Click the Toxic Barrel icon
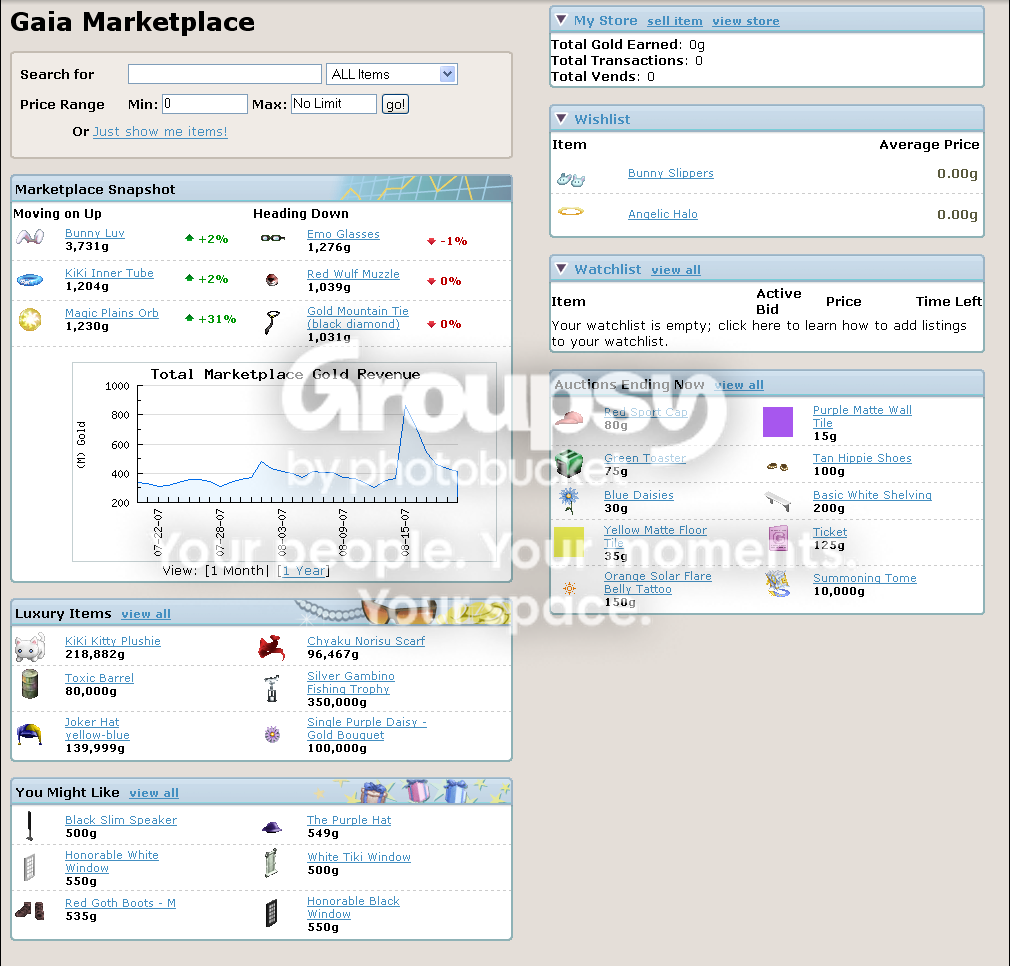Screen dimensions: 1010x967 click(x=30, y=684)
